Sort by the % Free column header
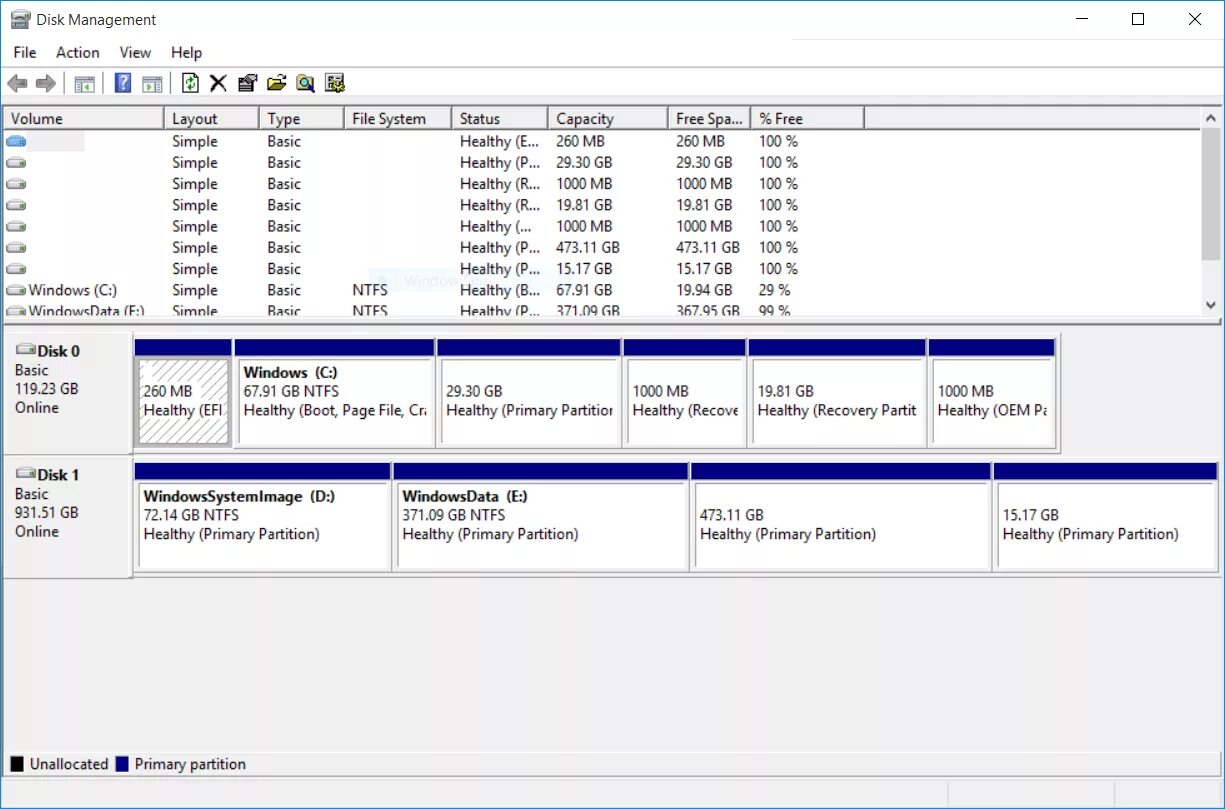Screen dimensions: 1225x809 (x=807, y=118)
